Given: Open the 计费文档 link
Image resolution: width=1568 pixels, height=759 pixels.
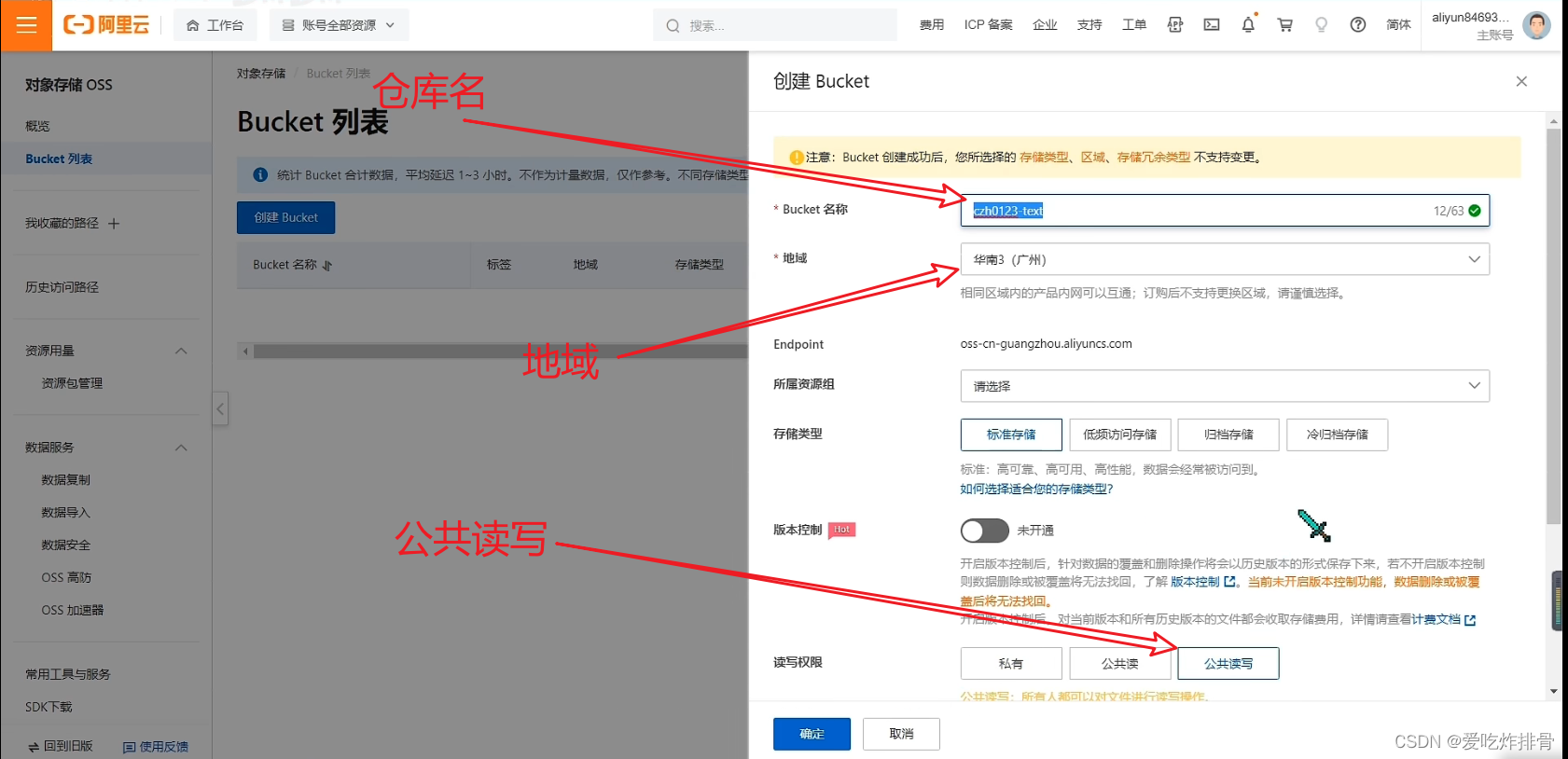Looking at the screenshot, I should [x=1444, y=619].
